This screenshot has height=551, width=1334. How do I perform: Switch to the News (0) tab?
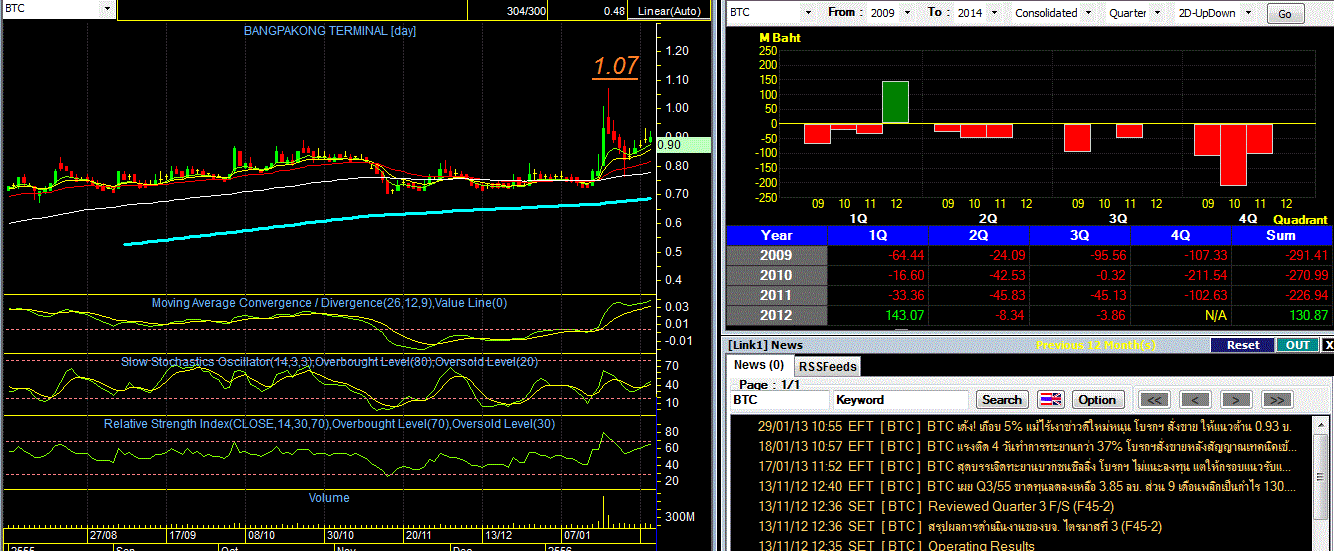(759, 366)
